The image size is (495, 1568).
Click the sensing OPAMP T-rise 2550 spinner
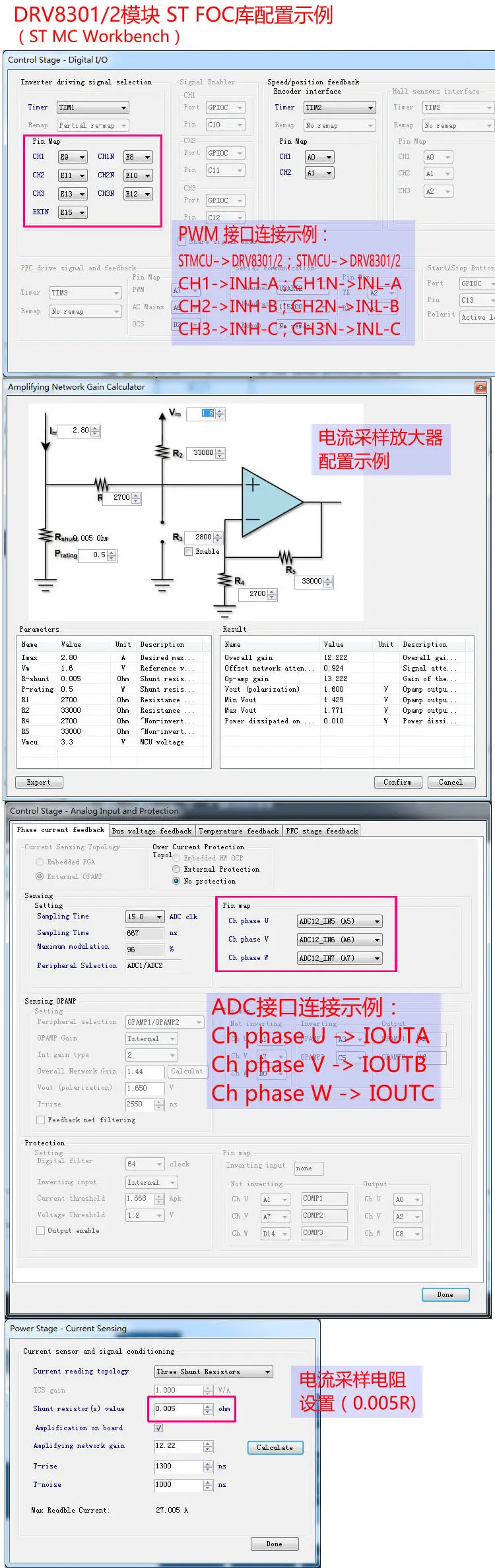tap(159, 1104)
